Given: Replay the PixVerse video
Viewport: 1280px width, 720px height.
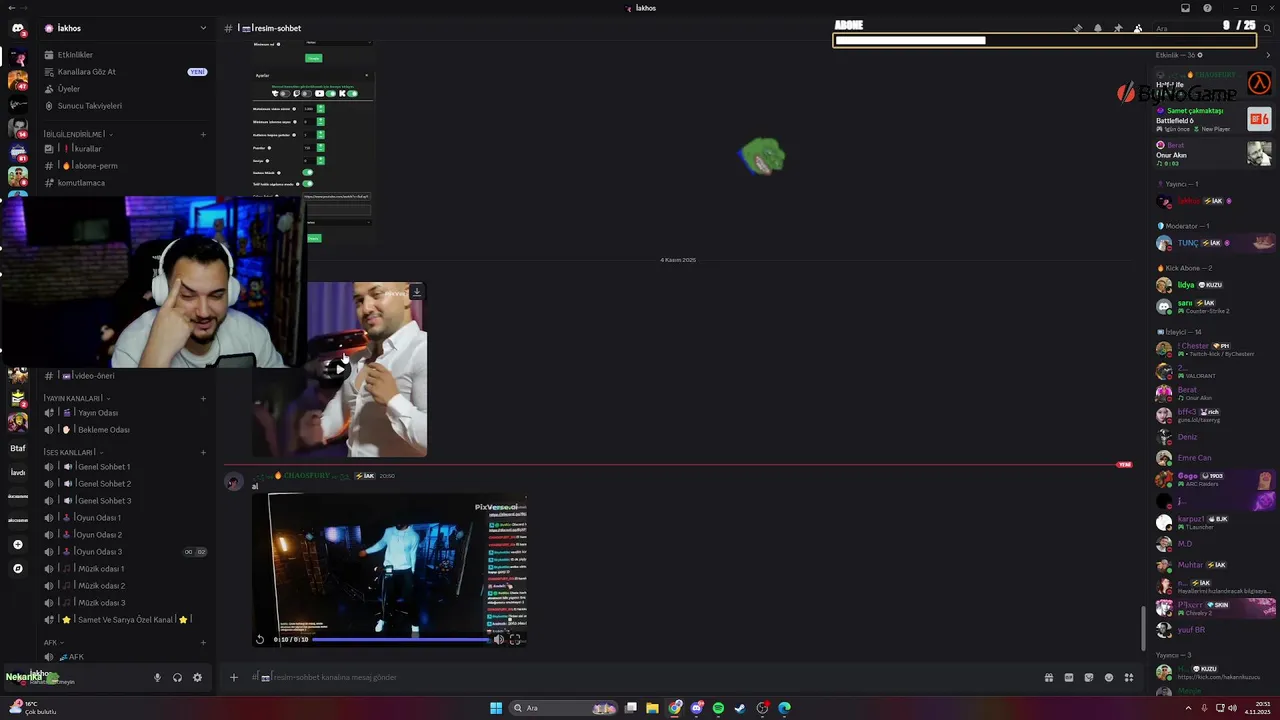Looking at the screenshot, I should (260, 639).
